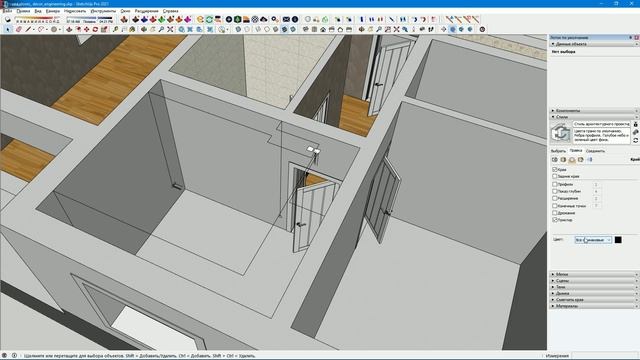640x360 pixels.
Task: Click the current style thumbnail
Action: click(560, 133)
